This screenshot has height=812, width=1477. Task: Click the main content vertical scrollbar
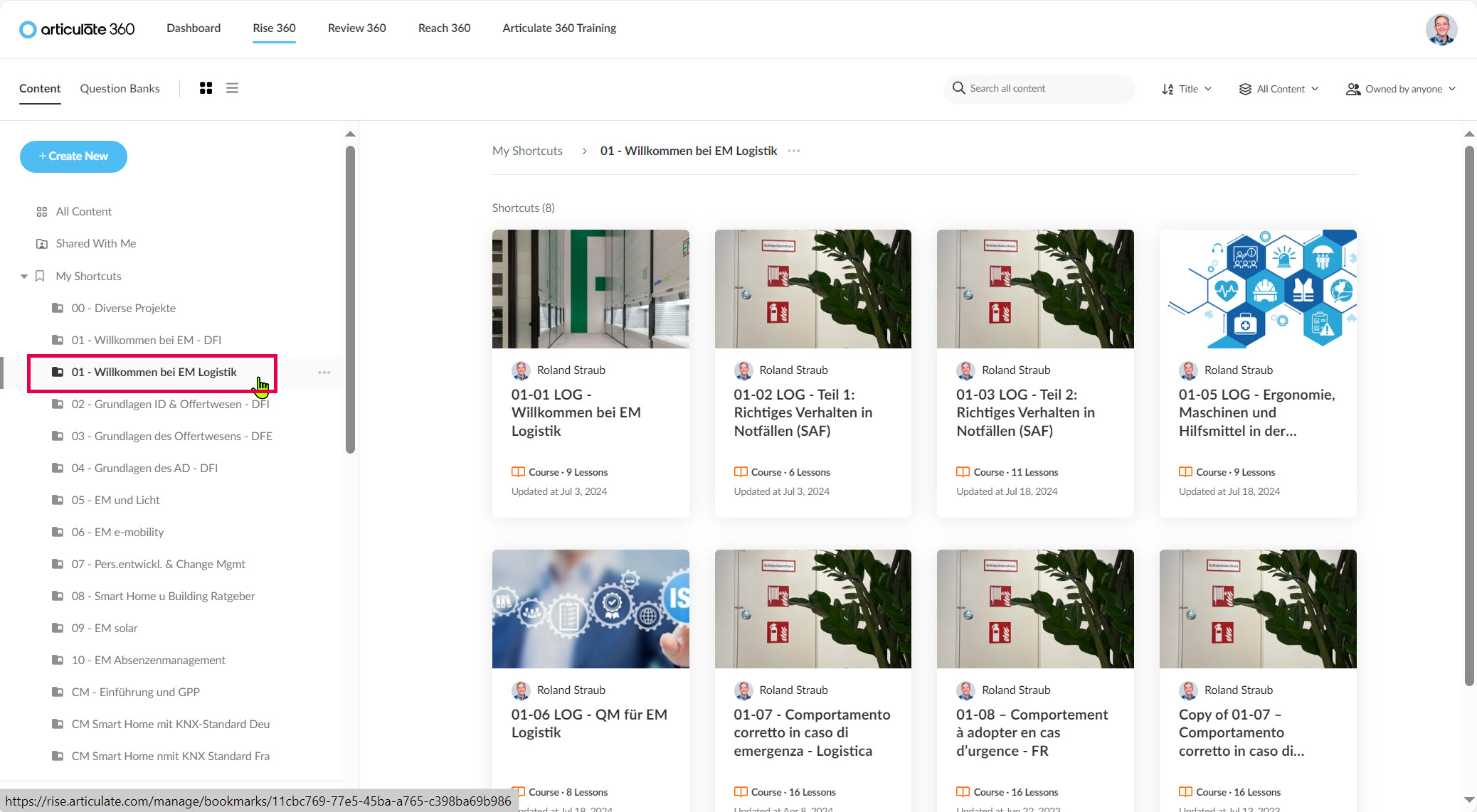(x=1469, y=416)
